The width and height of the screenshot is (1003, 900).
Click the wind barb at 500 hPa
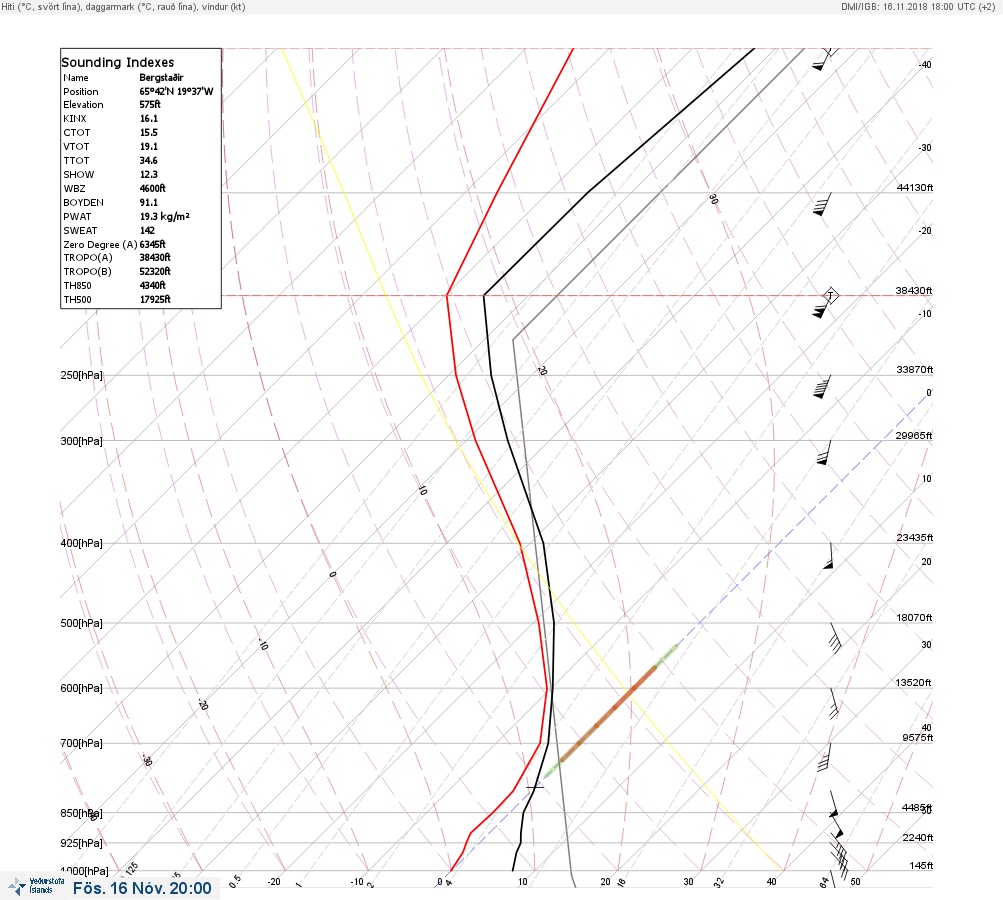(835, 638)
